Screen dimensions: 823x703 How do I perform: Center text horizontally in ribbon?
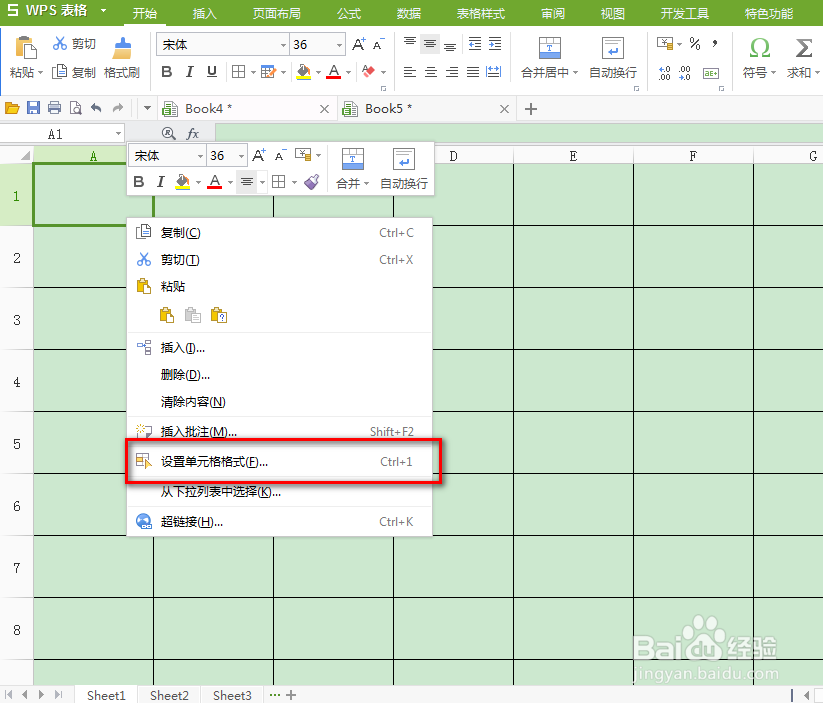430,72
